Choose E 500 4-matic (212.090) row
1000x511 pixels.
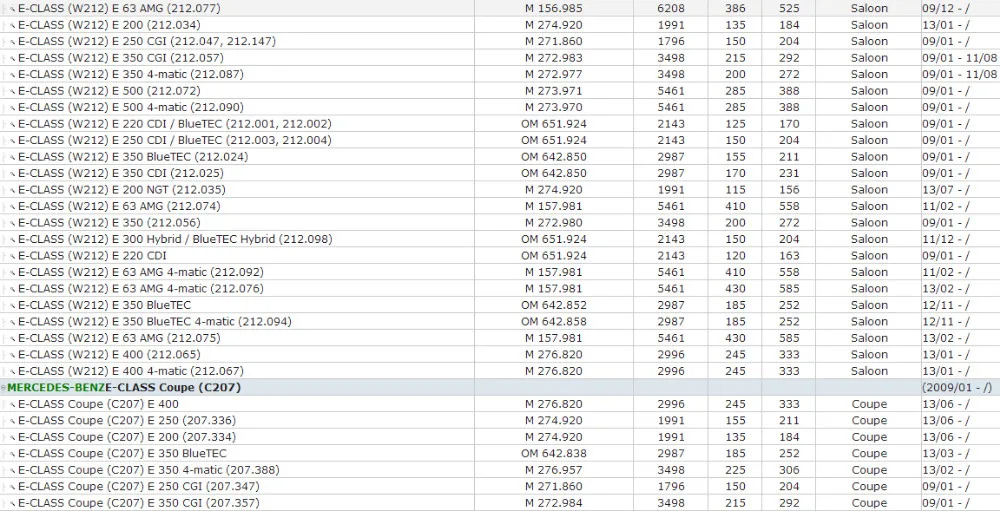131,107
